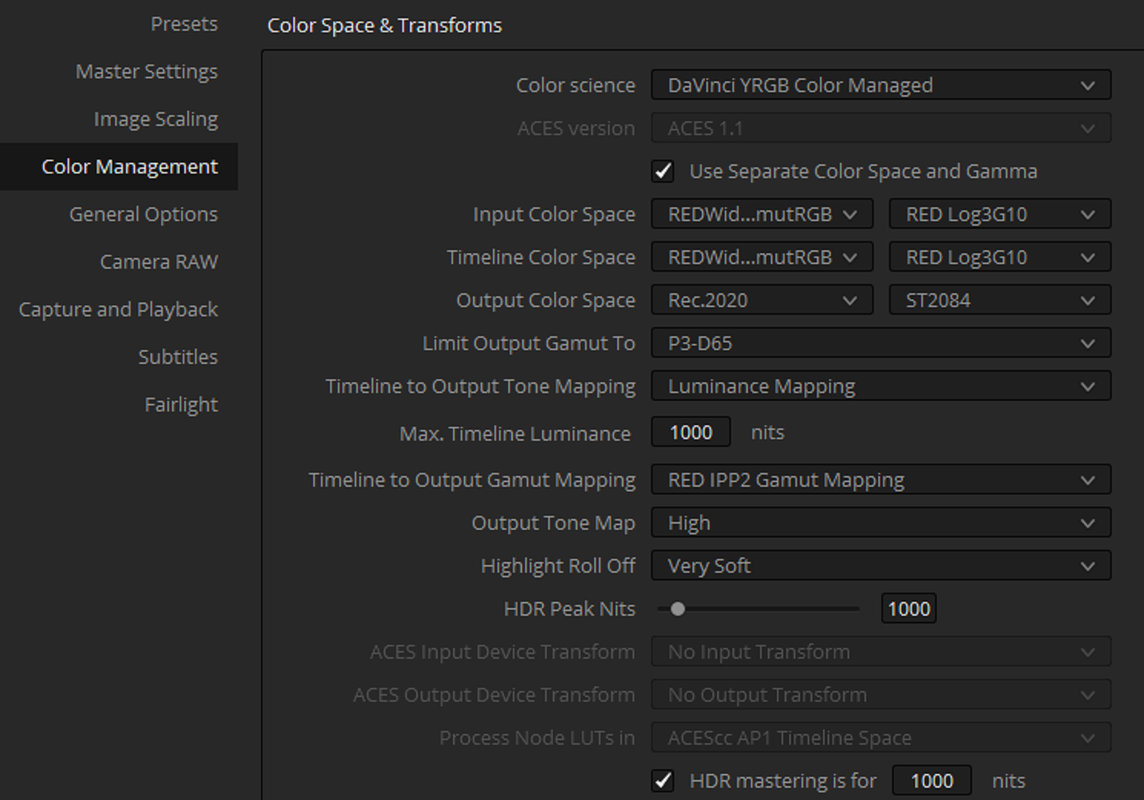Click the Max. Timeline Luminance field
Viewport: 1144px width, 800px height.
[691, 432]
